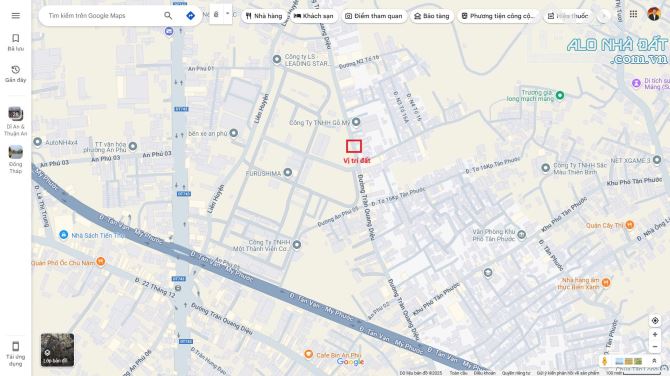Expand the imagery panel chevron
The width and height of the screenshot is (670, 376).
(654, 361)
